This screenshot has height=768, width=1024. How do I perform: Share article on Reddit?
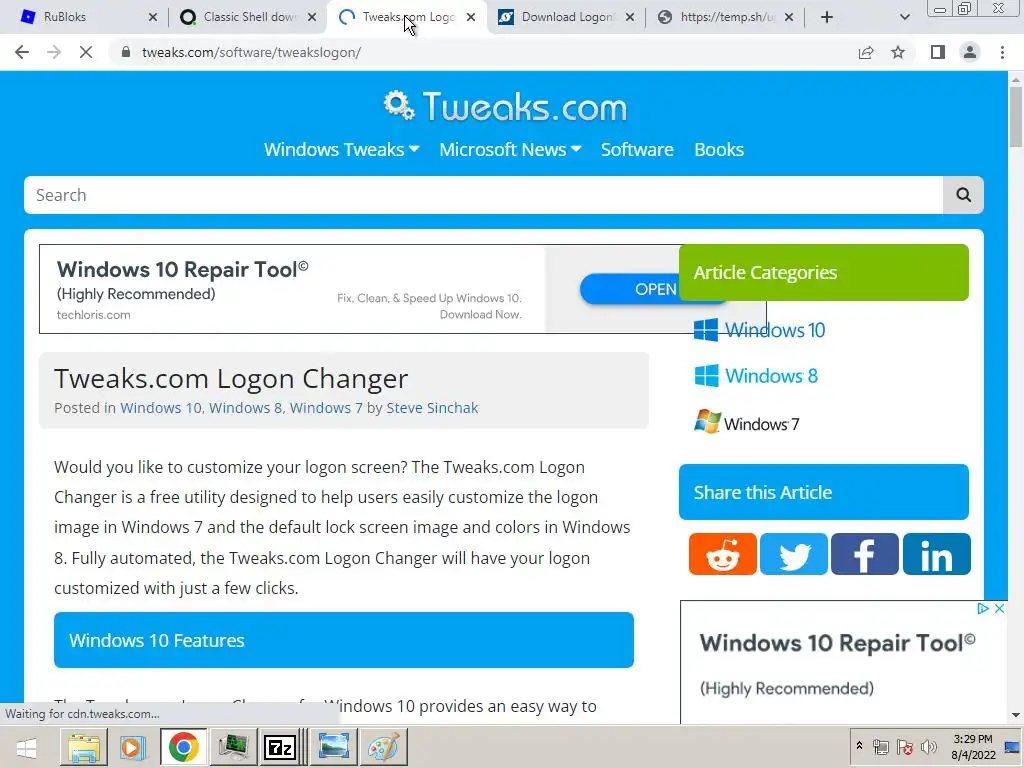pyautogui.click(x=722, y=554)
